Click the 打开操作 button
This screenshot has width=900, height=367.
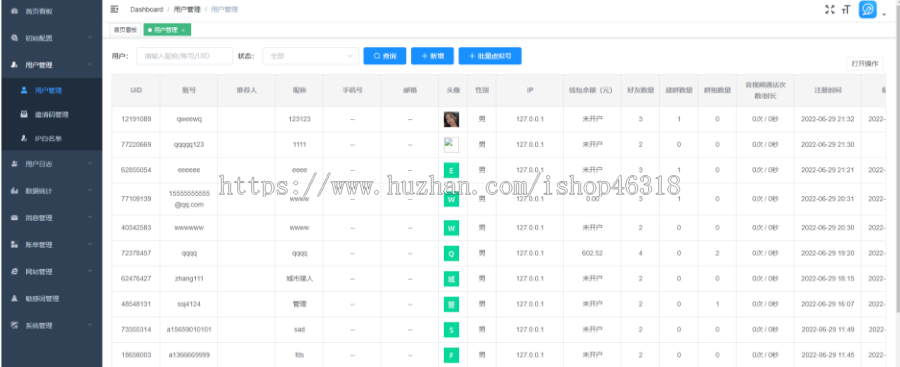pyautogui.click(x=865, y=64)
